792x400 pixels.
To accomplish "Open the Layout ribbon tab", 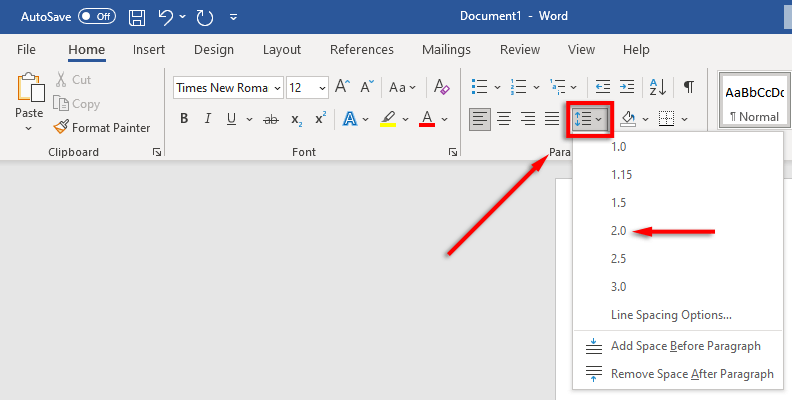I will [x=282, y=49].
